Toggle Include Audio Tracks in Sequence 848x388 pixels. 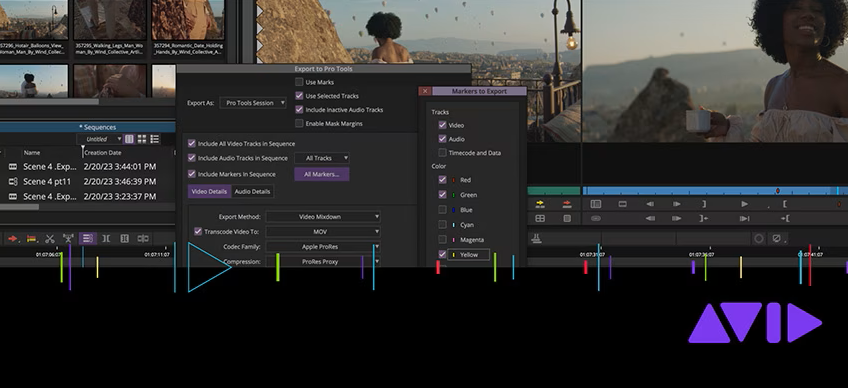191,158
